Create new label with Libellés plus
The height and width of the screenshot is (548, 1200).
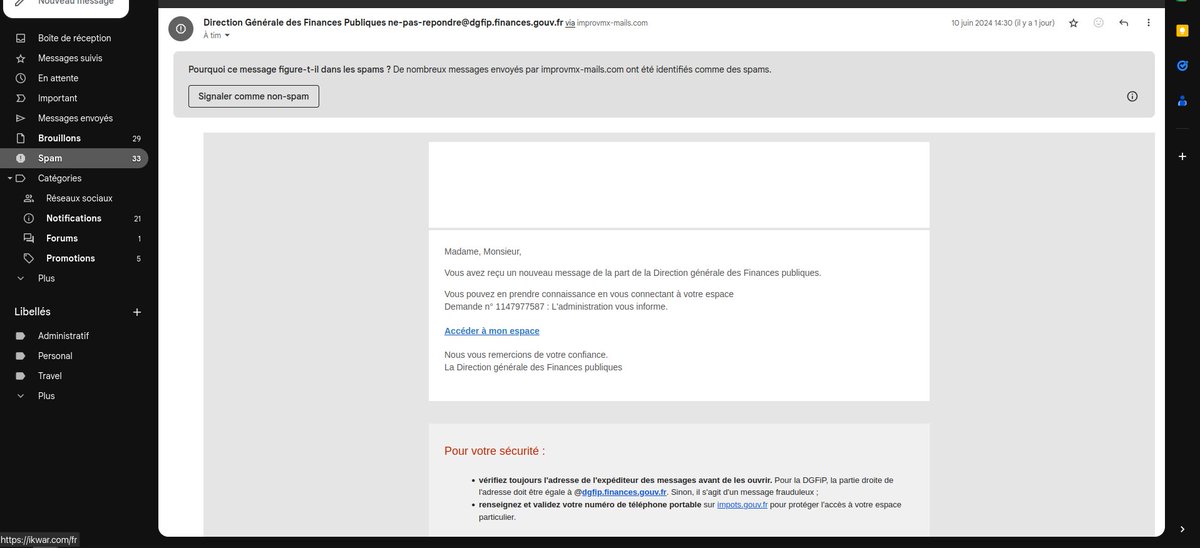(x=137, y=312)
